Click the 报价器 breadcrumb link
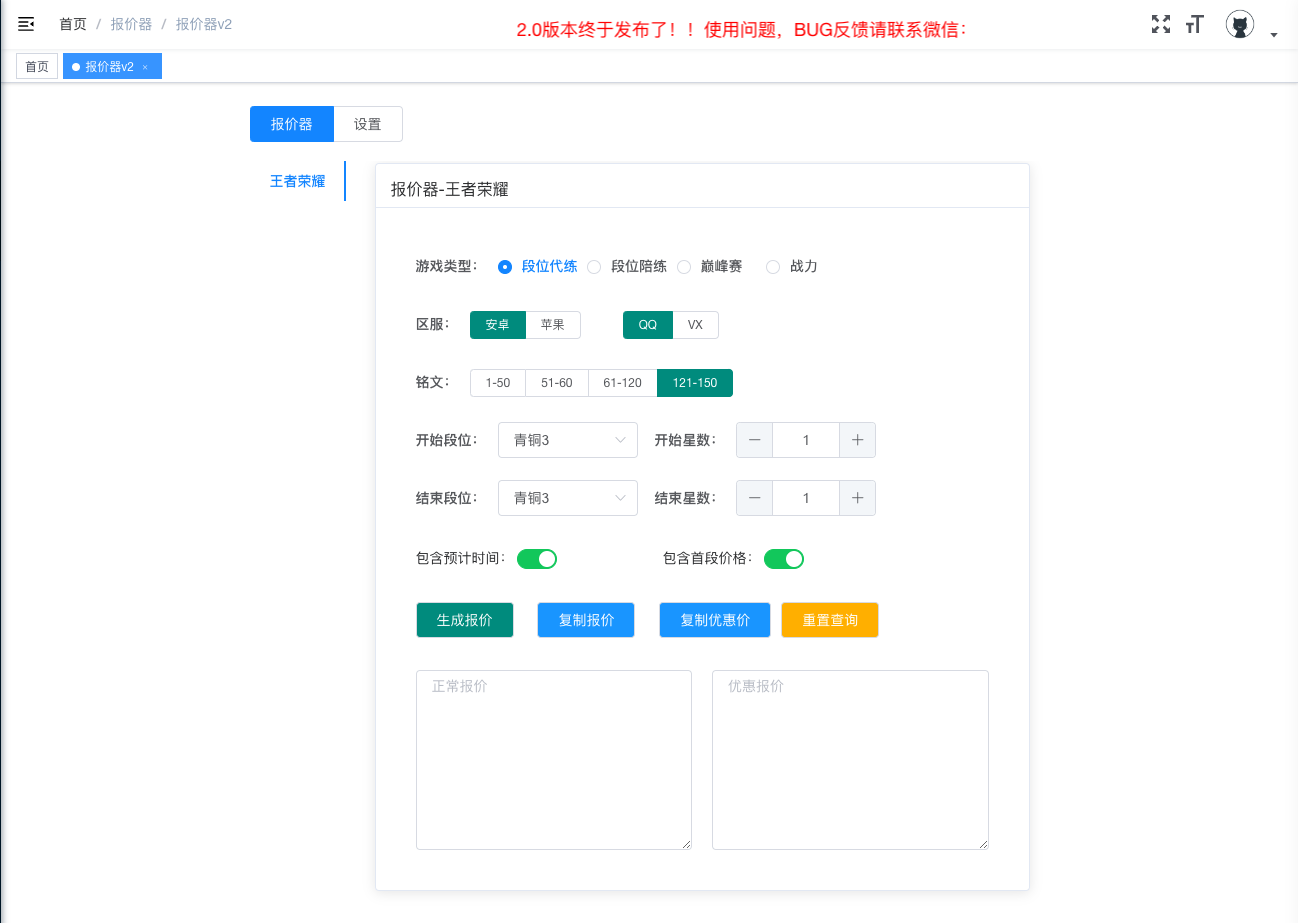 (x=131, y=24)
